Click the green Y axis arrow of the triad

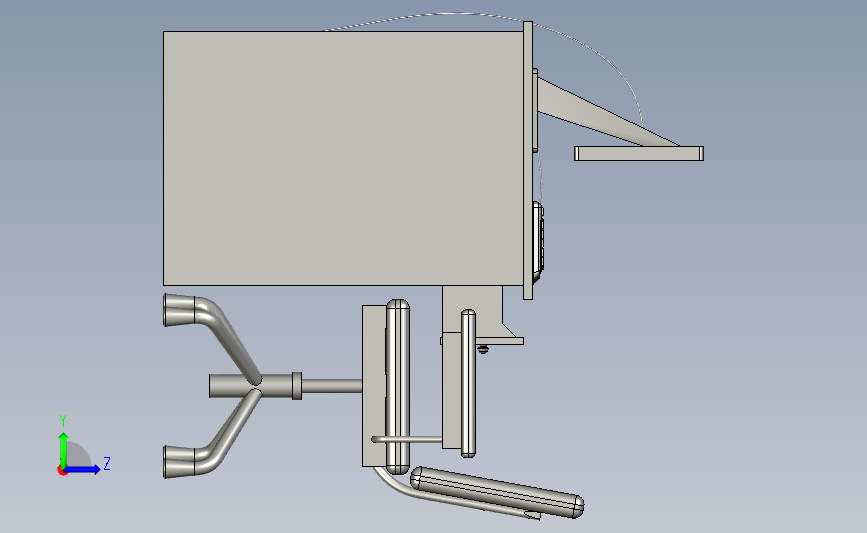[x=63, y=449]
